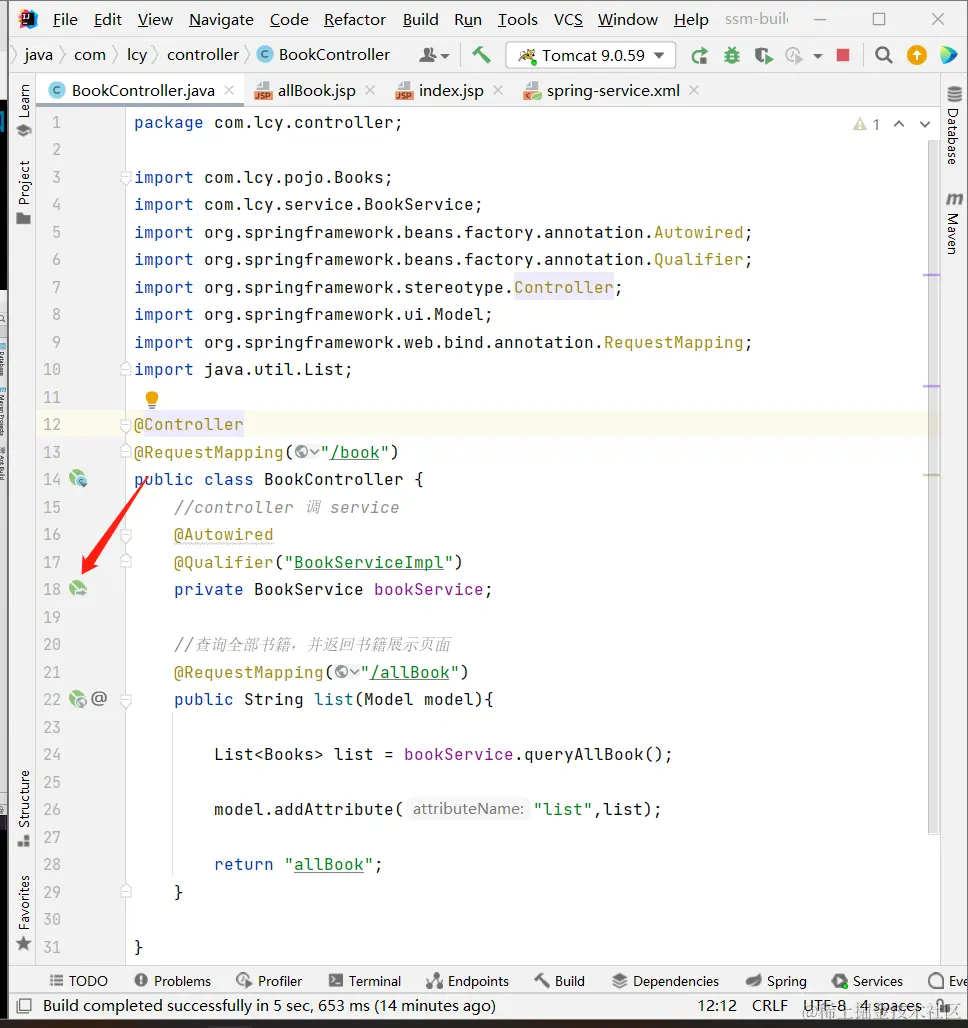Click request mapping gutter icon on line 22

coord(77,699)
